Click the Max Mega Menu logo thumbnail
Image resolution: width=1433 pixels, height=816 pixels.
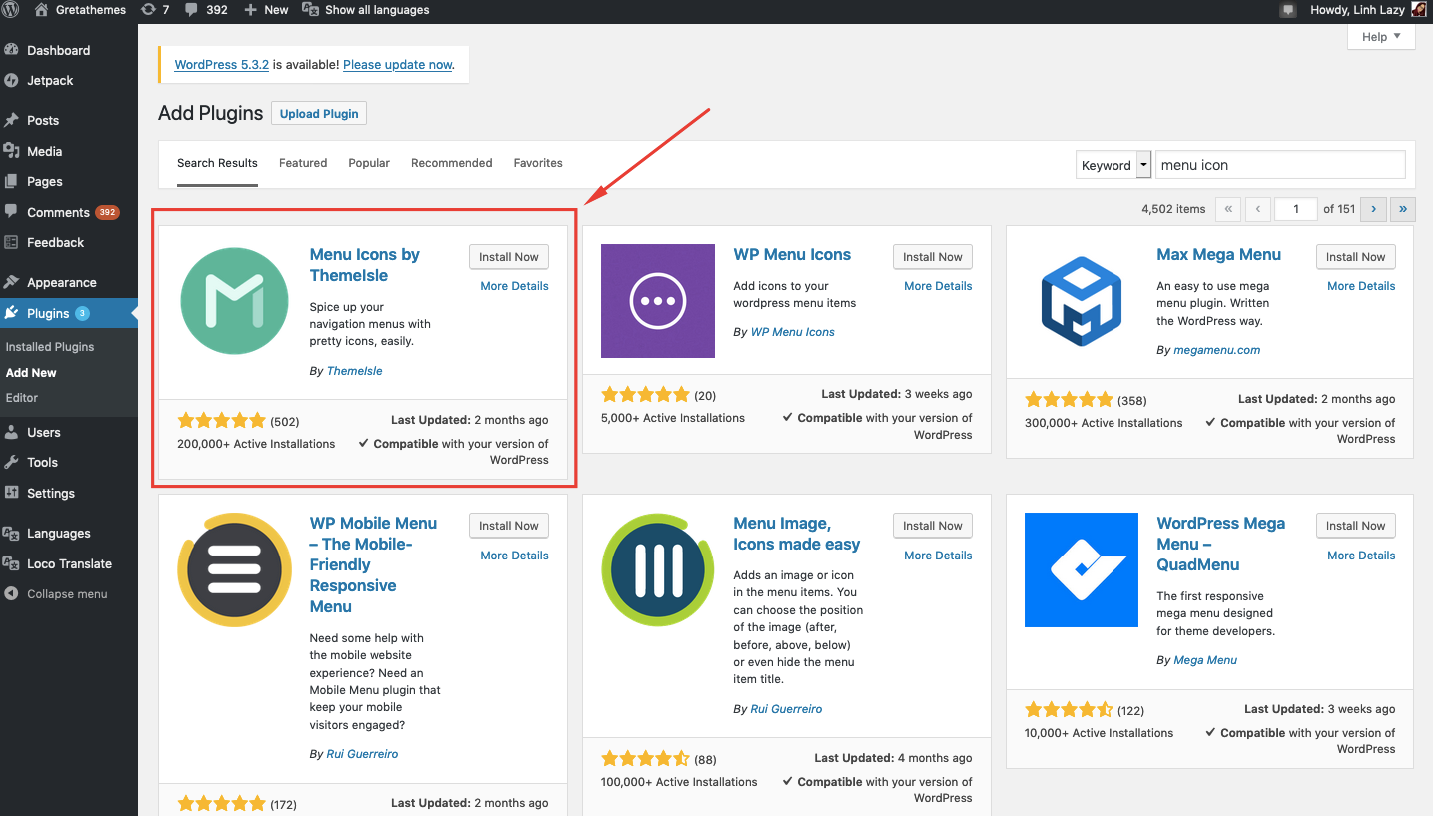tap(1081, 301)
